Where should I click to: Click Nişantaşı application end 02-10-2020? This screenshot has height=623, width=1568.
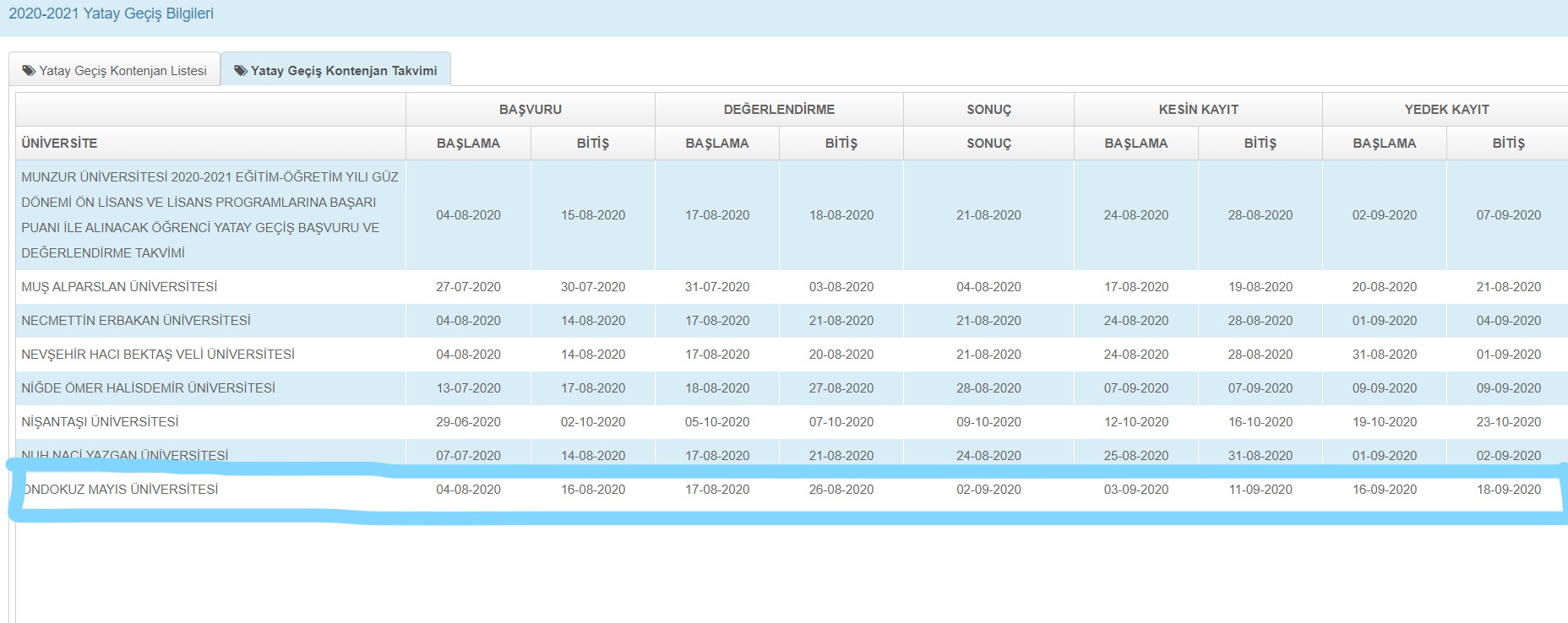click(x=593, y=422)
